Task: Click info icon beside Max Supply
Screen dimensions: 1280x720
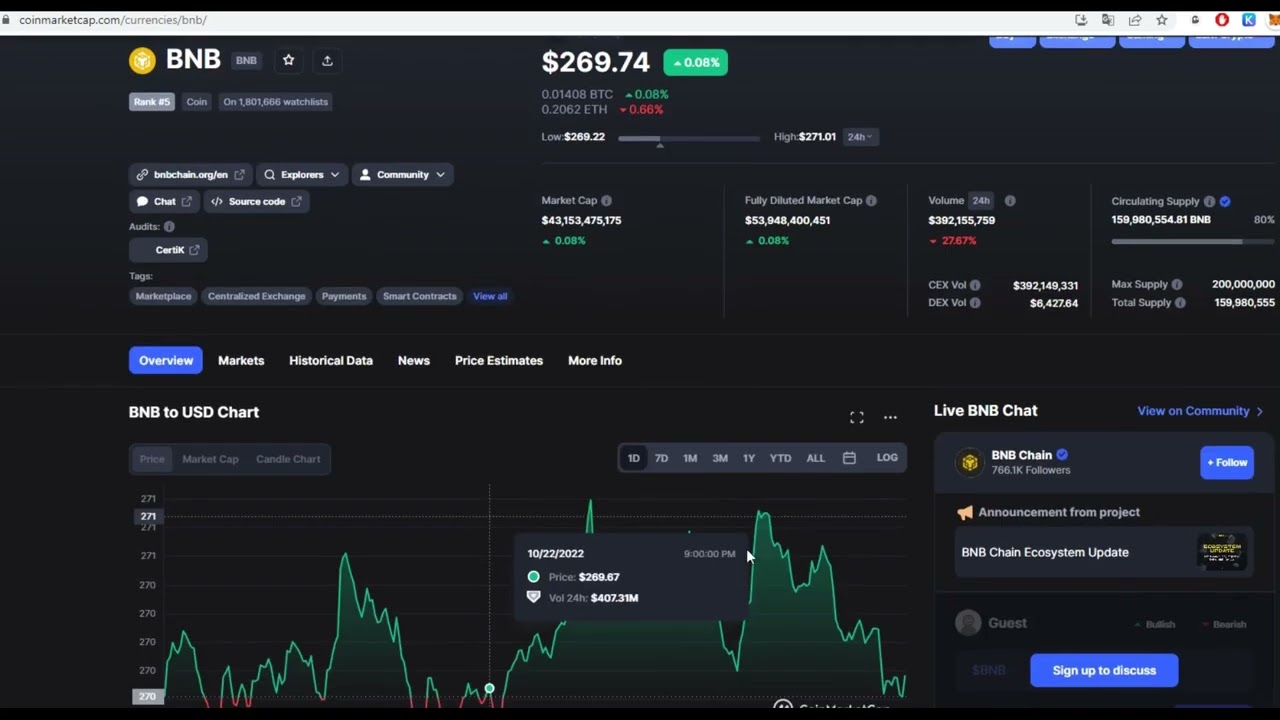Action: 1177,285
